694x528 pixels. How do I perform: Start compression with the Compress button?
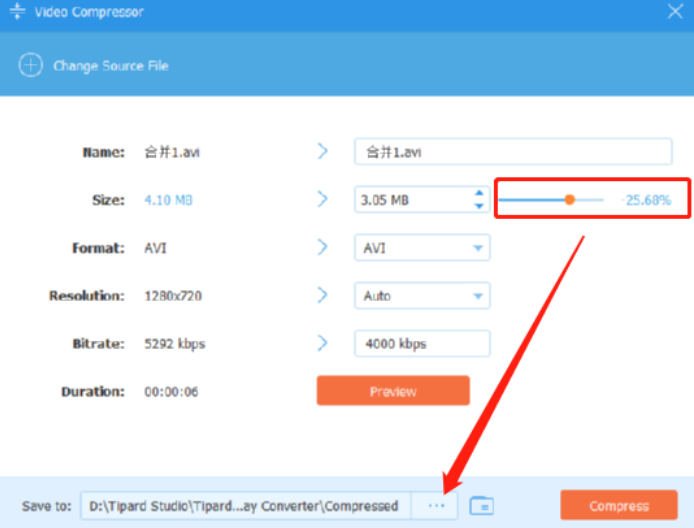[x=619, y=505]
